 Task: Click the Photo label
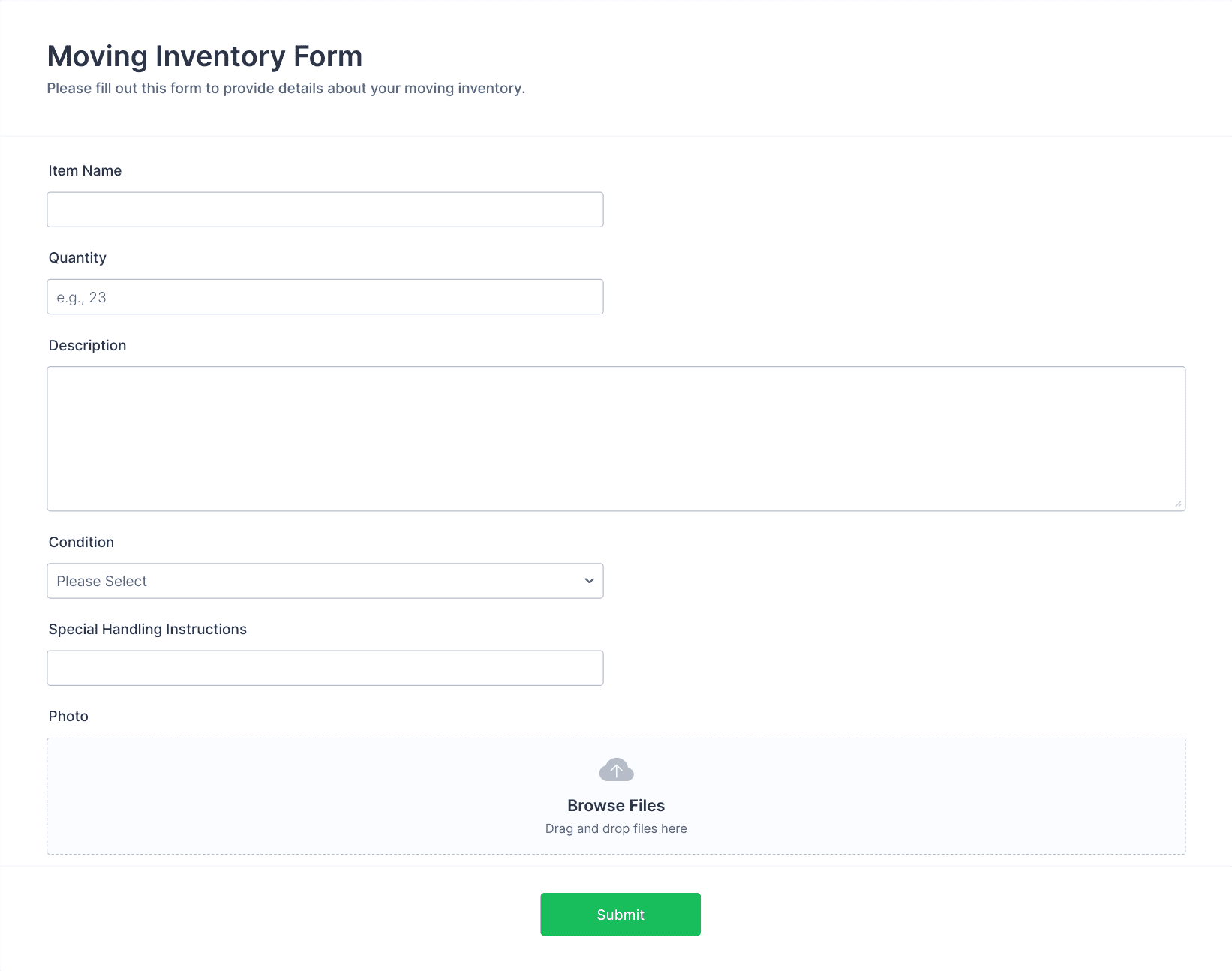point(68,716)
